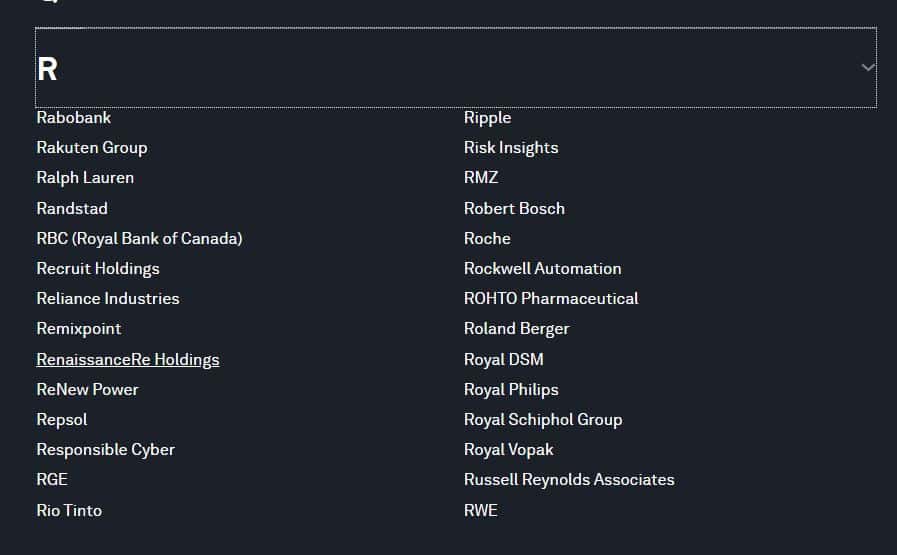Open the Ripple partner link
897x555 pixels.
pyautogui.click(x=487, y=117)
